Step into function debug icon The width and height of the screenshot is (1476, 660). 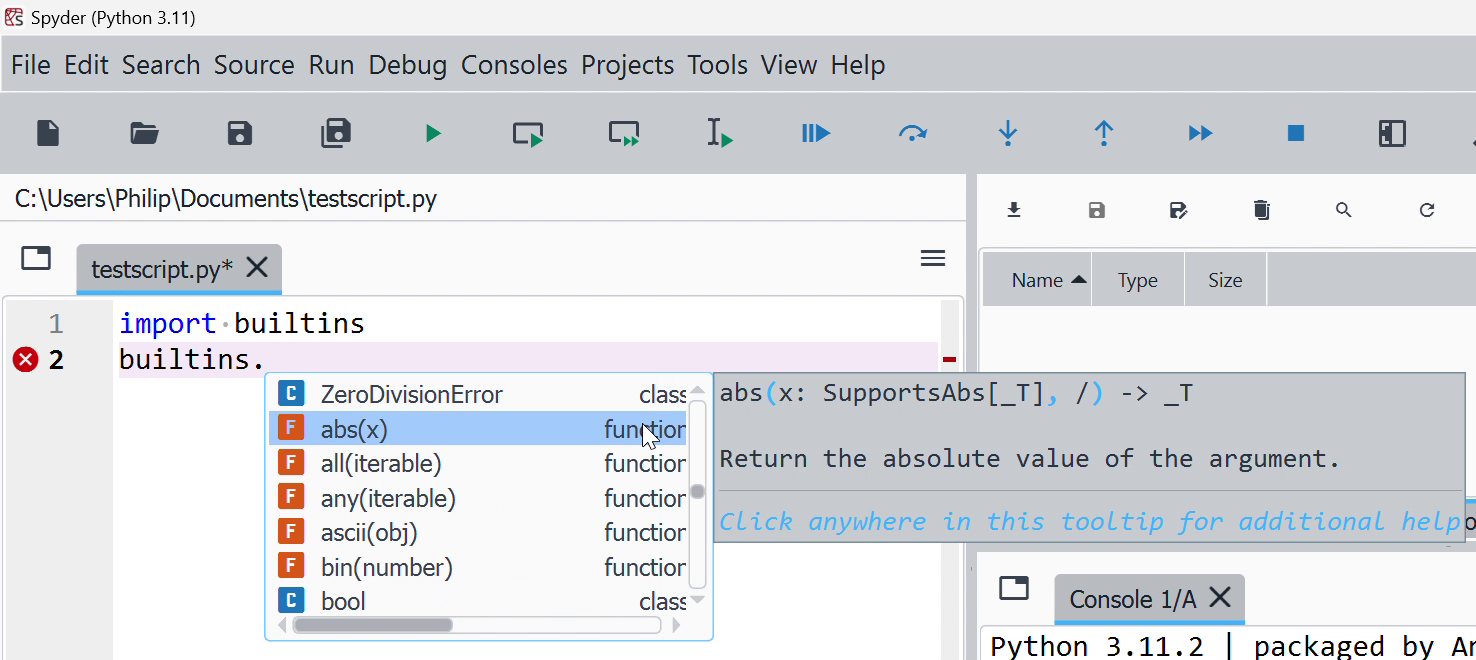[1008, 133]
